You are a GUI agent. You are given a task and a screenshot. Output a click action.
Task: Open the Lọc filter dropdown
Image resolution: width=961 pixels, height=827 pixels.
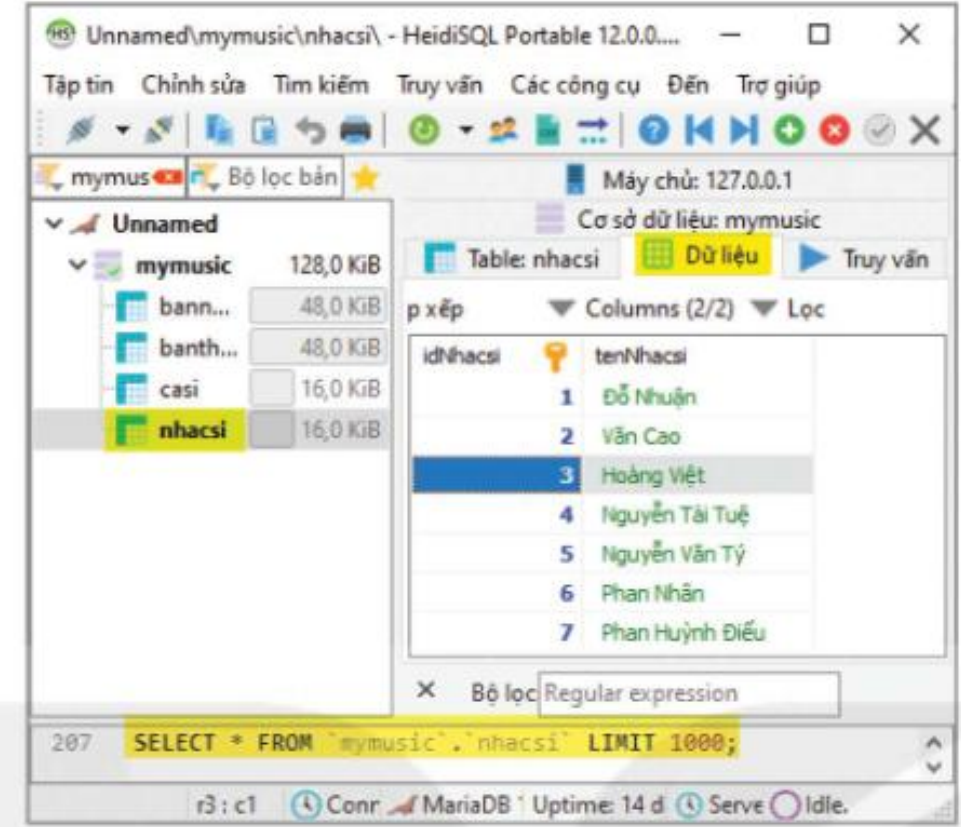coord(788,308)
